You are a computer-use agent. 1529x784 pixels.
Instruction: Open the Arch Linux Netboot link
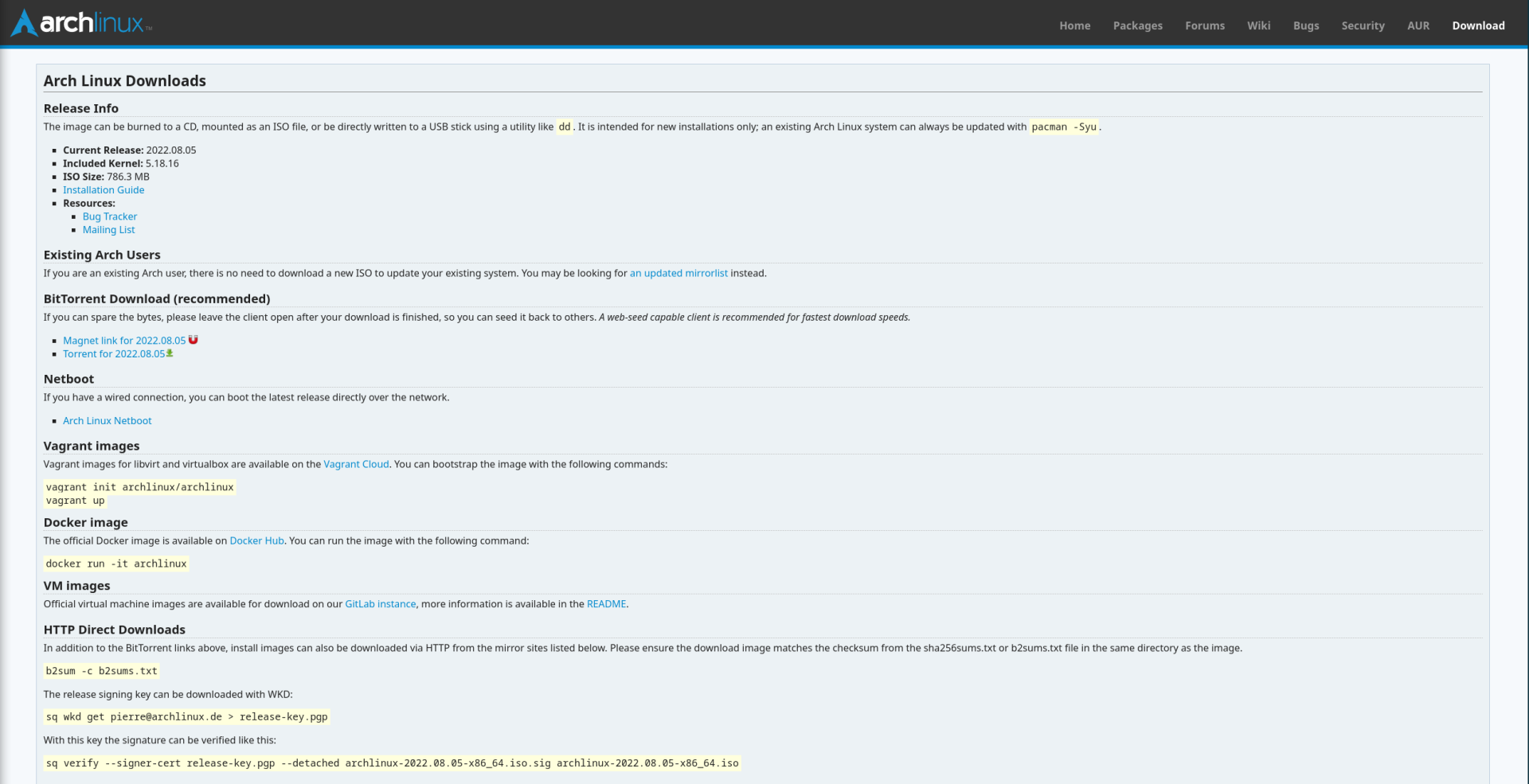pyautogui.click(x=108, y=421)
